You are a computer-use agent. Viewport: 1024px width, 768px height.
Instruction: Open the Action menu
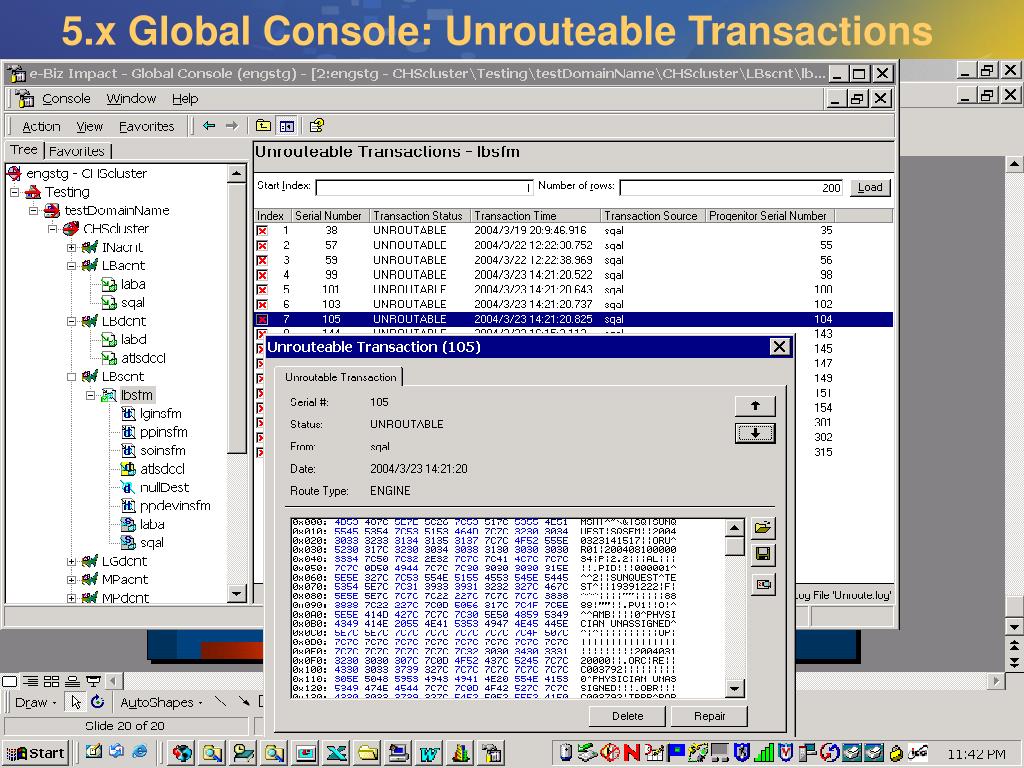41,126
